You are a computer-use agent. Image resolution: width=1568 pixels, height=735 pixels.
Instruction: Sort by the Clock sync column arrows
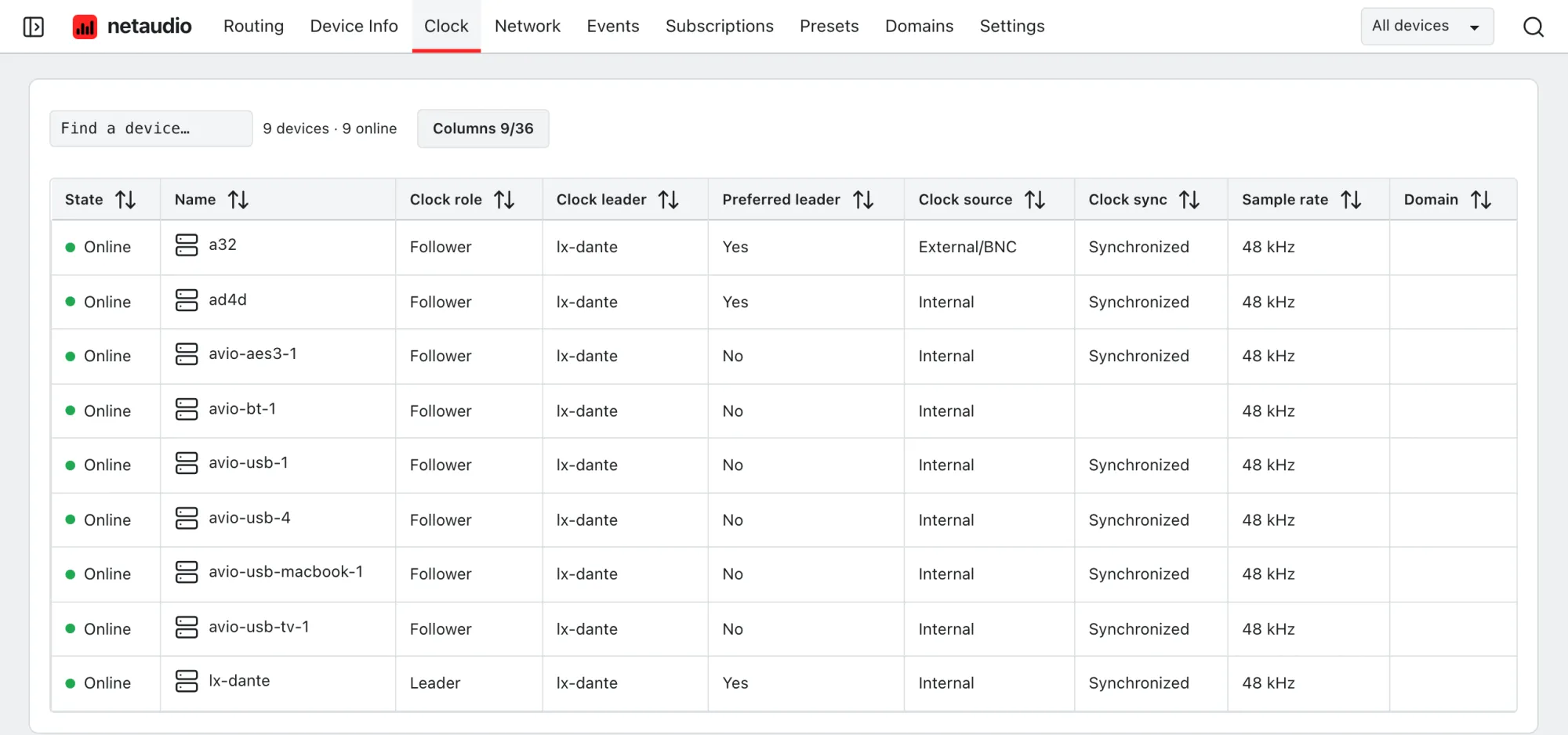pos(1189,200)
